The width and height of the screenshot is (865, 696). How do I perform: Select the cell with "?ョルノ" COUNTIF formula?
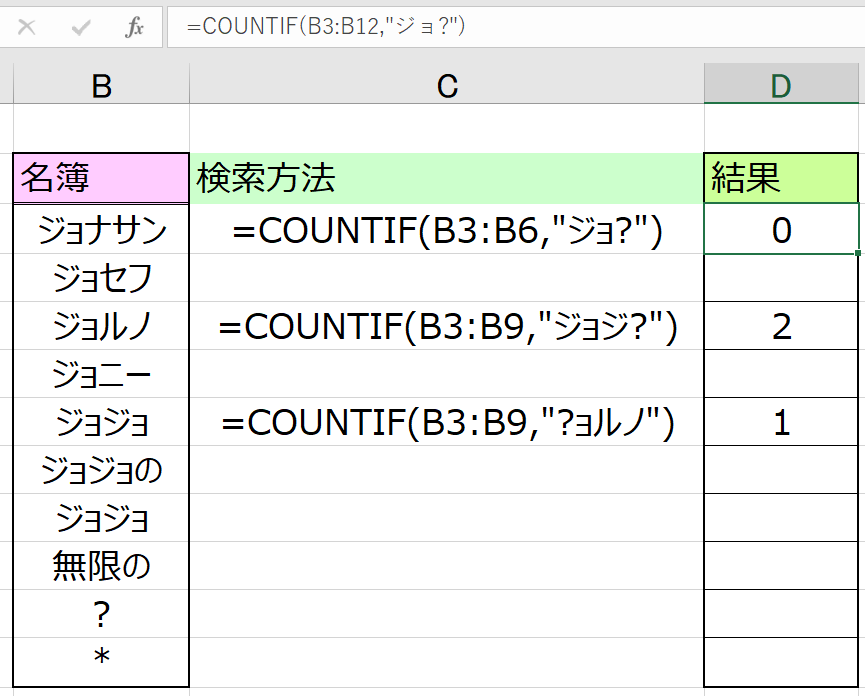[x=447, y=422]
